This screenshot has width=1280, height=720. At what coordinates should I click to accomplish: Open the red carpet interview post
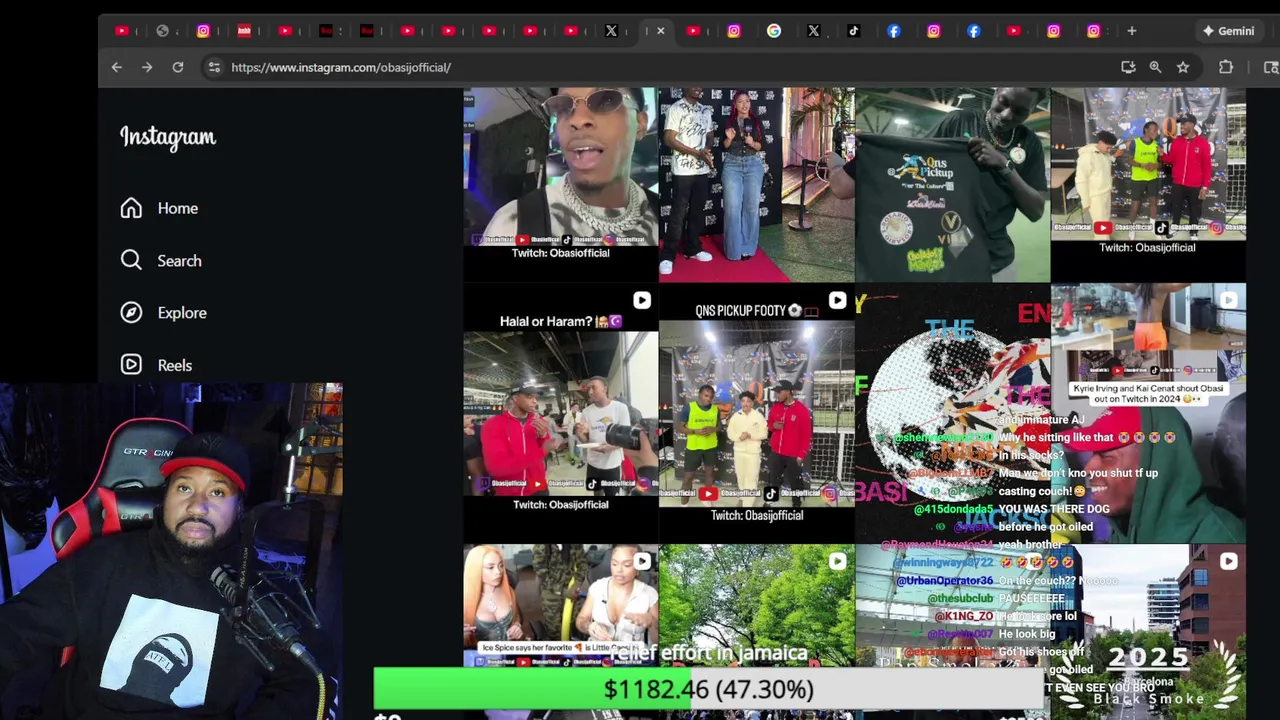pyautogui.click(x=757, y=185)
